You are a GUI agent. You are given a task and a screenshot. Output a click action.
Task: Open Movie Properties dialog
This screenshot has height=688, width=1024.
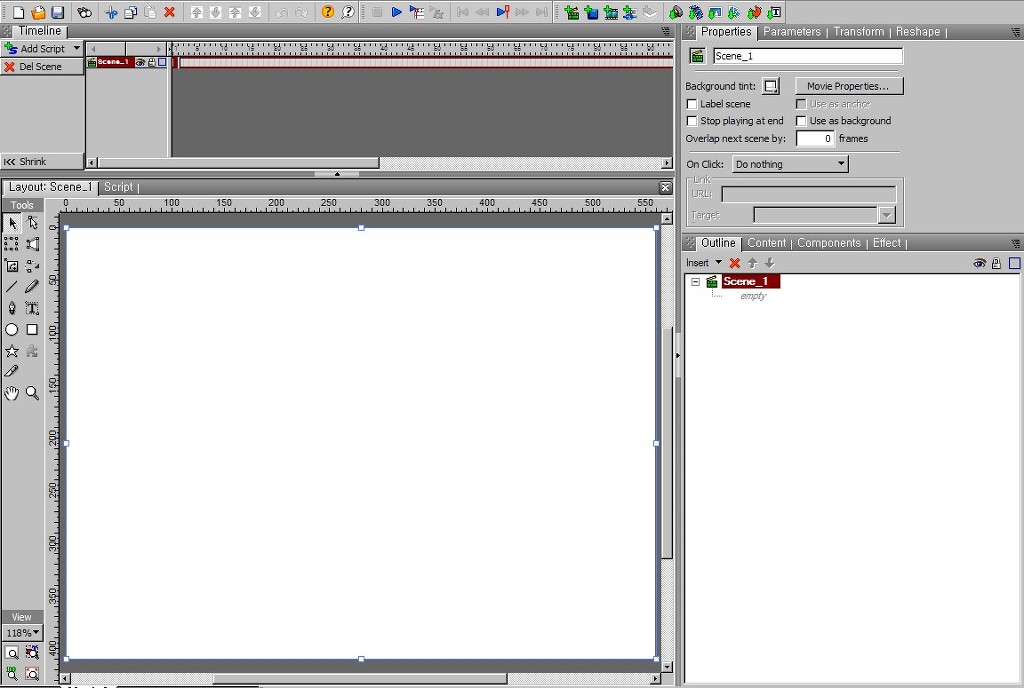(x=849, y=86)
